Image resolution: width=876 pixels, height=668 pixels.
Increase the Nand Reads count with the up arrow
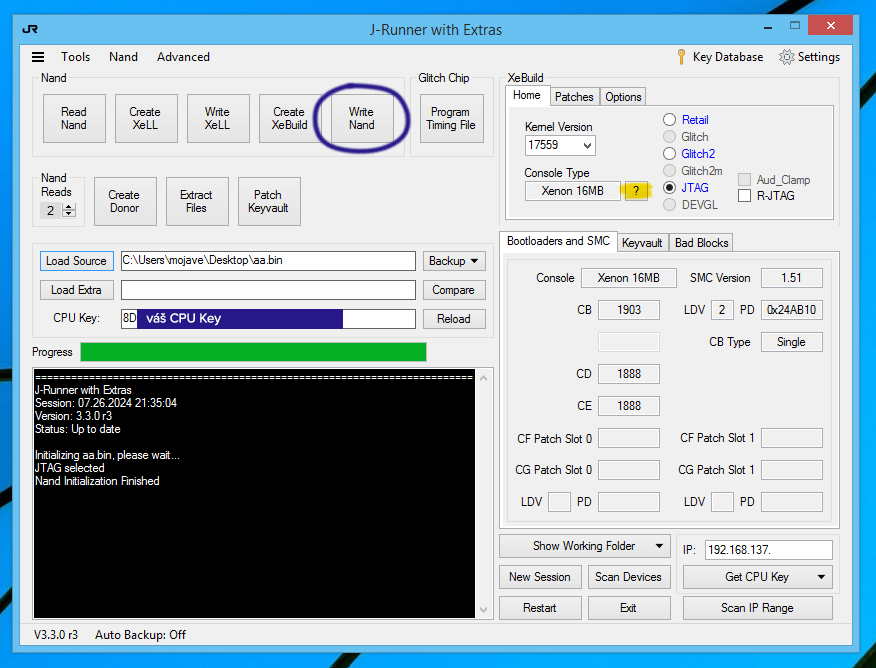(x=69, y=207)
